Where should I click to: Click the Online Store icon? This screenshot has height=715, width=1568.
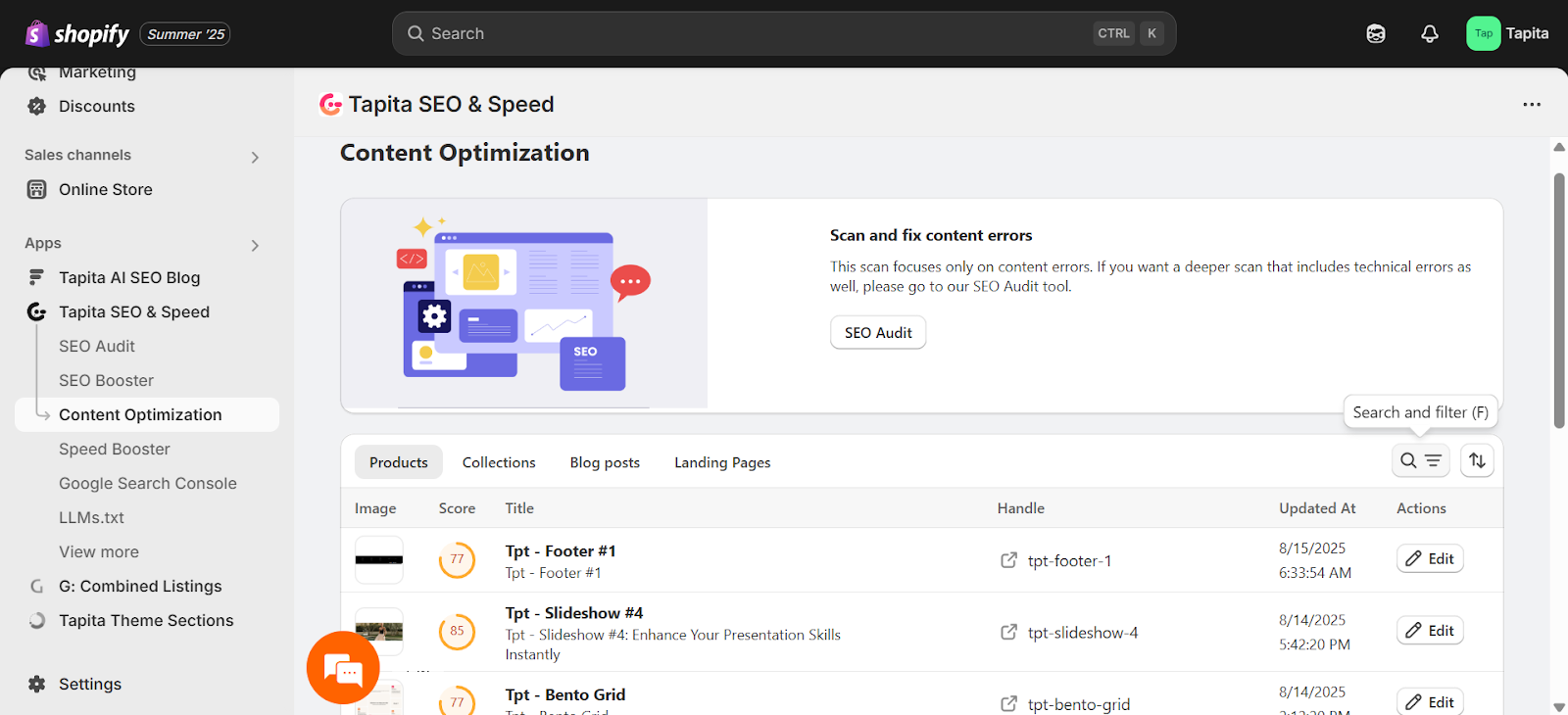point(37,189)
